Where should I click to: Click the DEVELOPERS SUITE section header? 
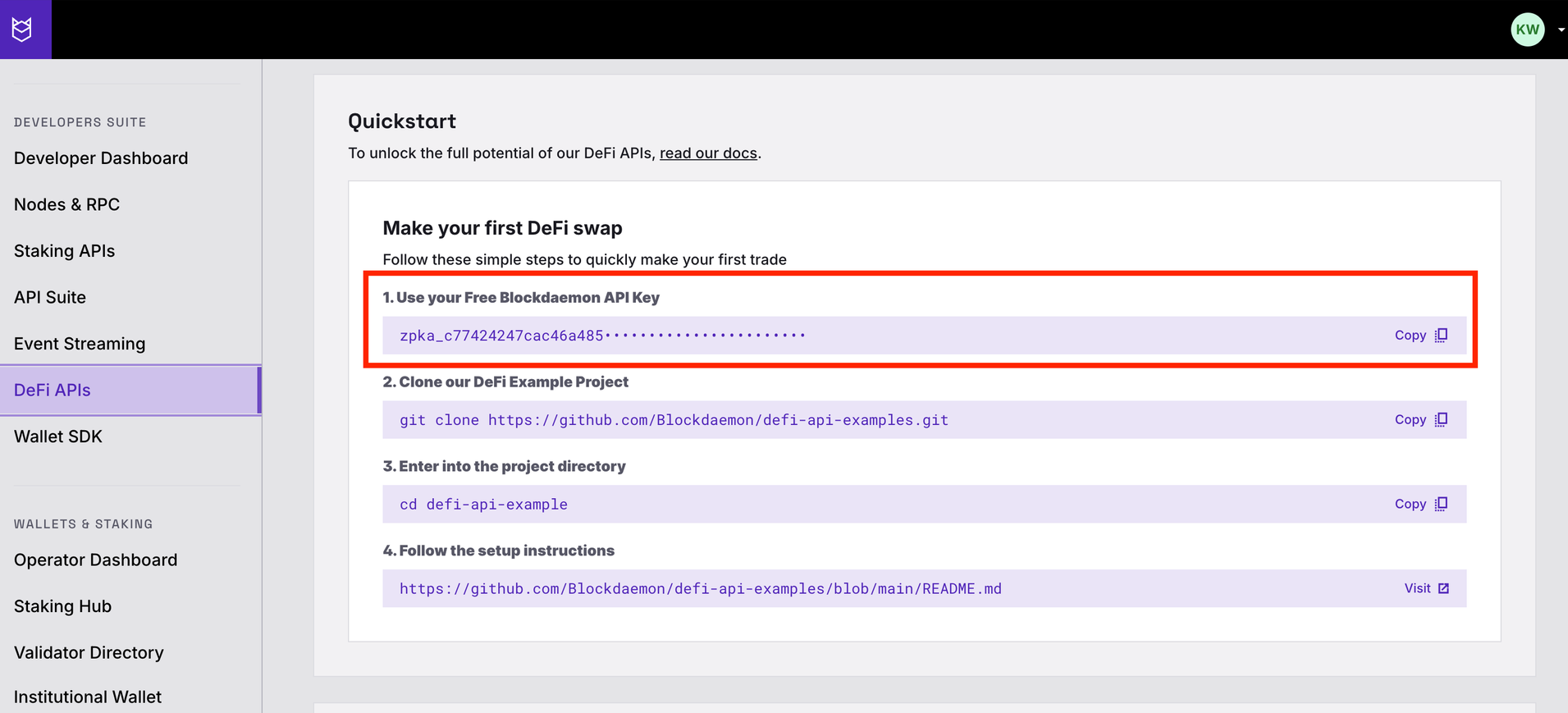80,122
